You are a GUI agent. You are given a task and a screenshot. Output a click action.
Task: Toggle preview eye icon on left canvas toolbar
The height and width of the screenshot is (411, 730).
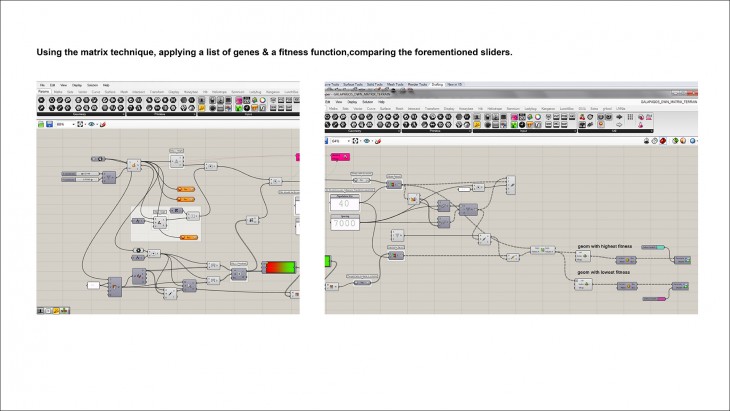tap(91, 124)
